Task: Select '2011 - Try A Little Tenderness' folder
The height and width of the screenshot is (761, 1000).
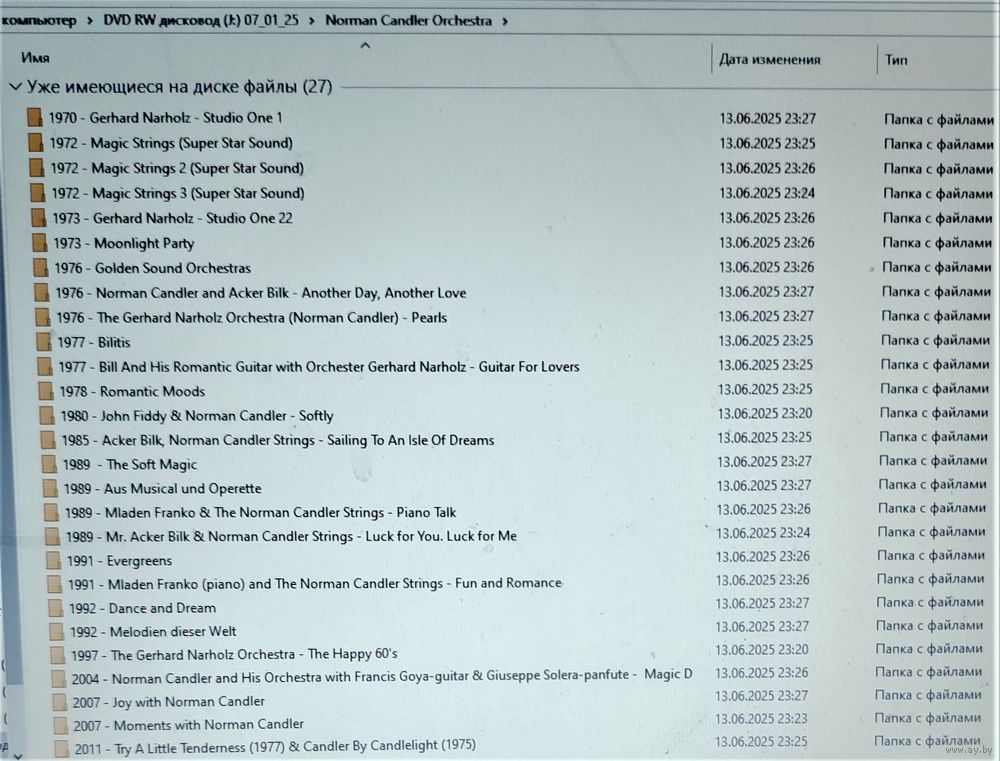Action: tap(275, 746)
